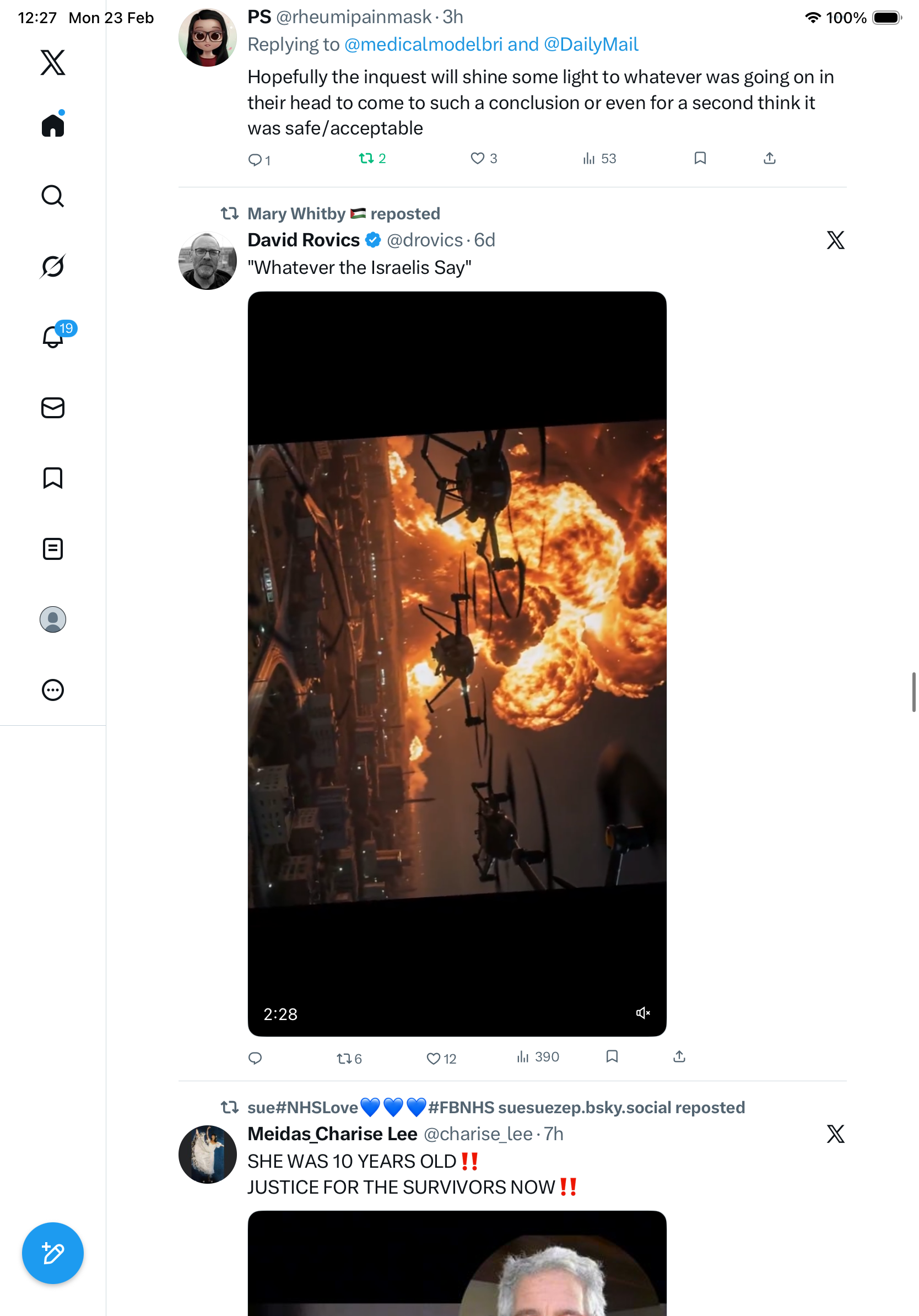Open Bookmarks in the sidebar
This screenshot has height=1316, width=919.
click(53, 478)
